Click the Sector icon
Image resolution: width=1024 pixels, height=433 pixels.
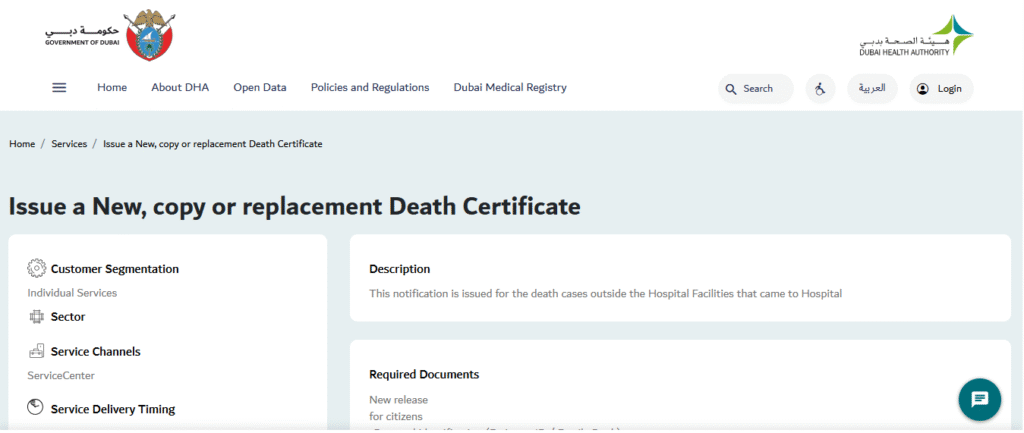[x=37, y=317]
